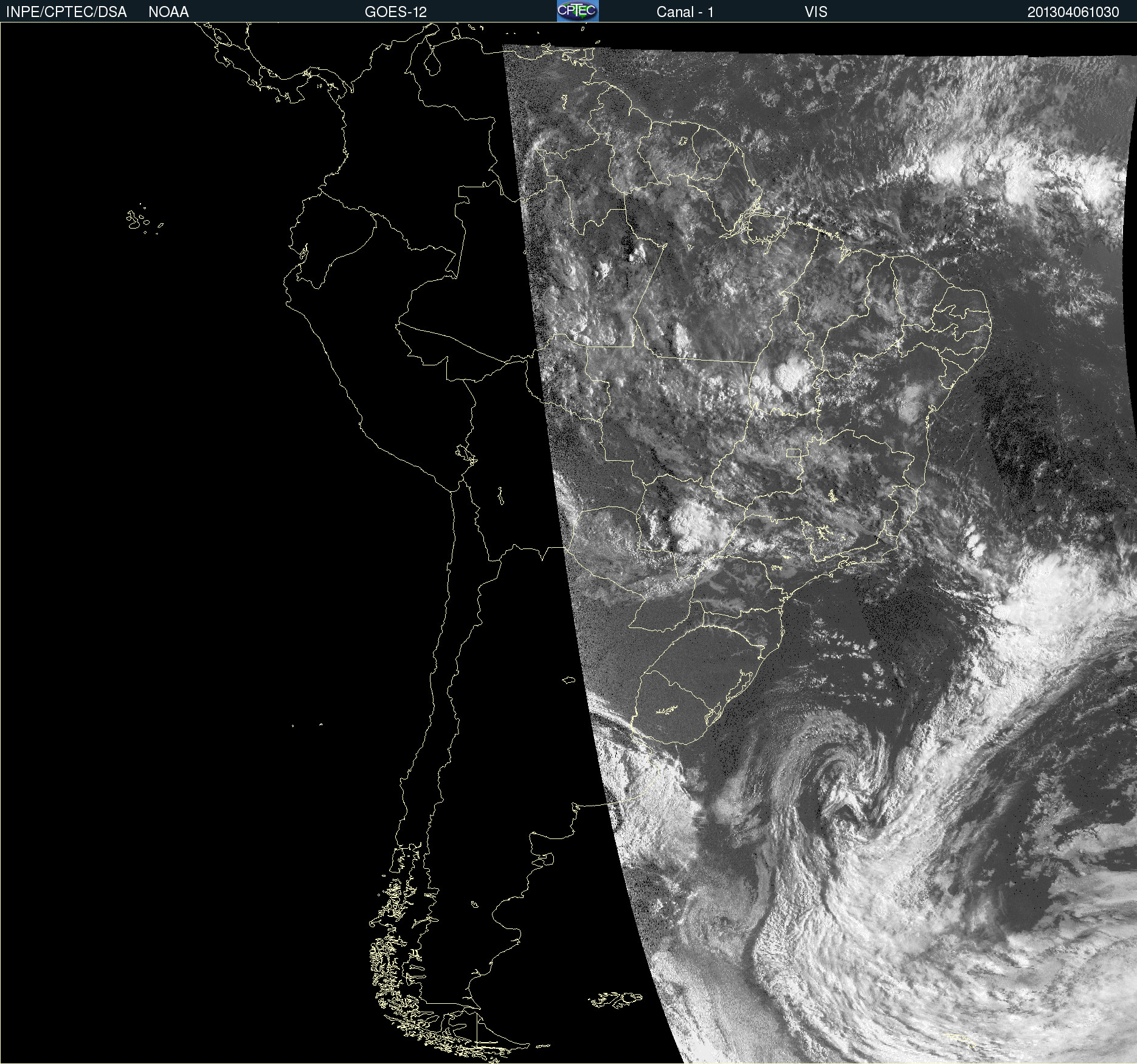
Task: Click the INPE/CPTEC/DSA header text
Action: click(x=66, y=12)
